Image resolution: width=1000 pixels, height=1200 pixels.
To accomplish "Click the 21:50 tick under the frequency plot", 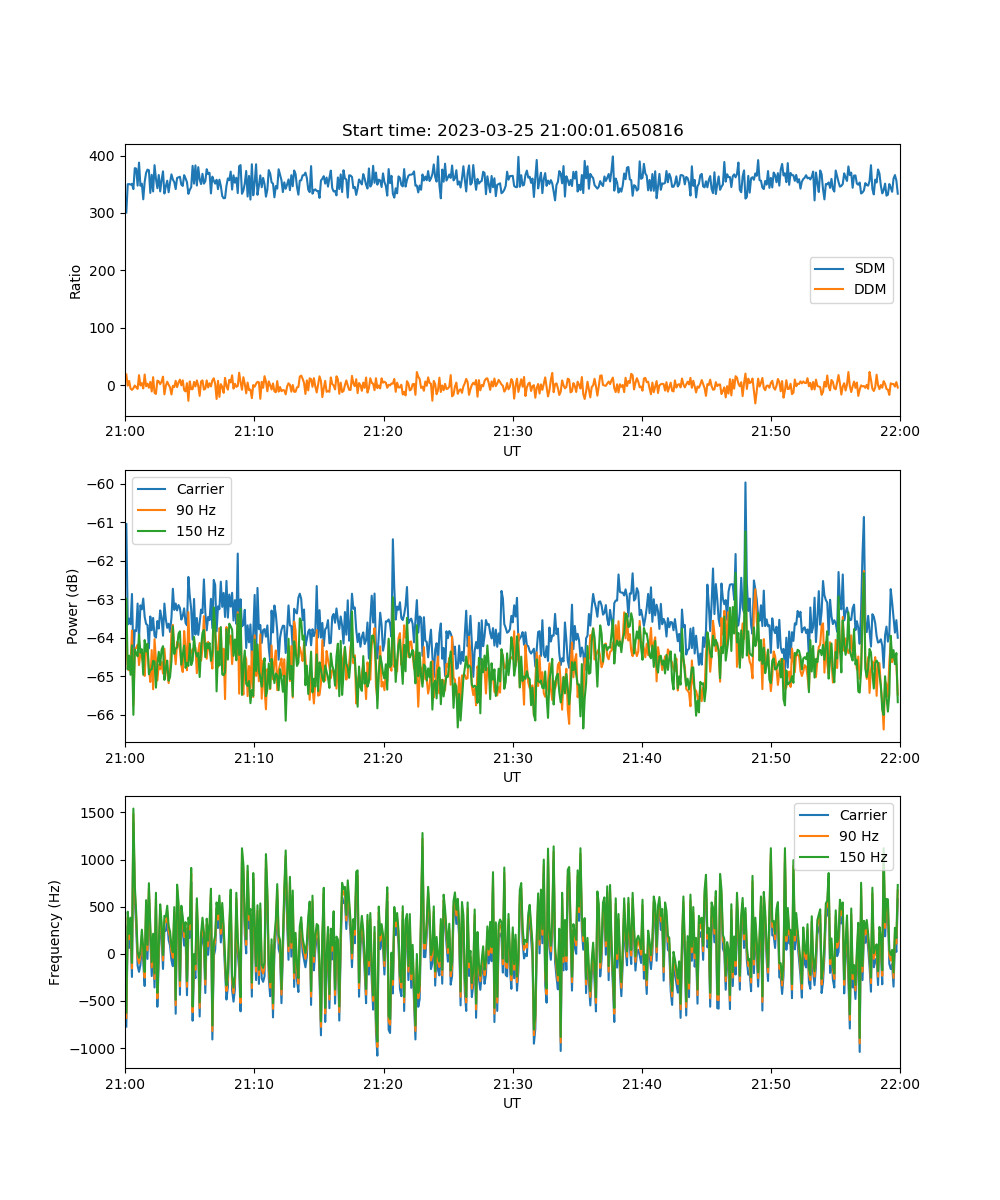I will click(x=771, y=1083).
